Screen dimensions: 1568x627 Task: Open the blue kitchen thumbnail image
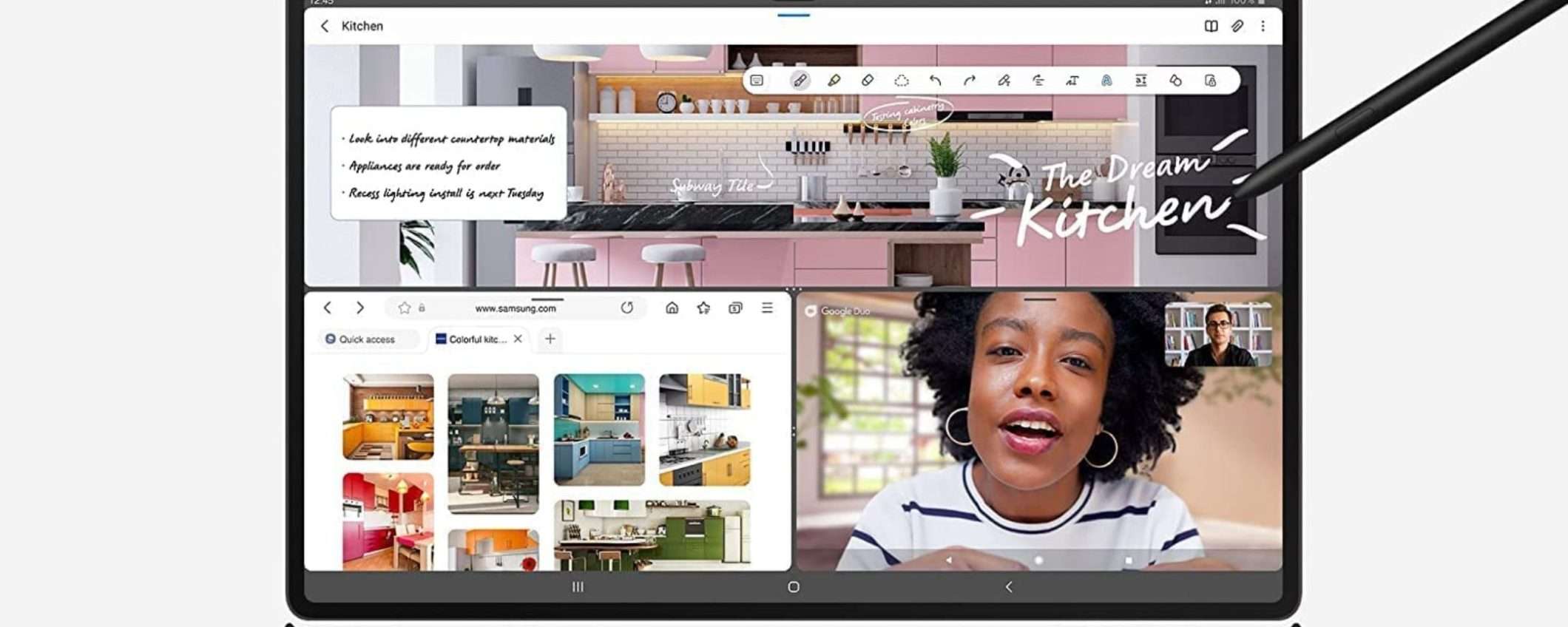pyautogui.click(x=599, y=429)
